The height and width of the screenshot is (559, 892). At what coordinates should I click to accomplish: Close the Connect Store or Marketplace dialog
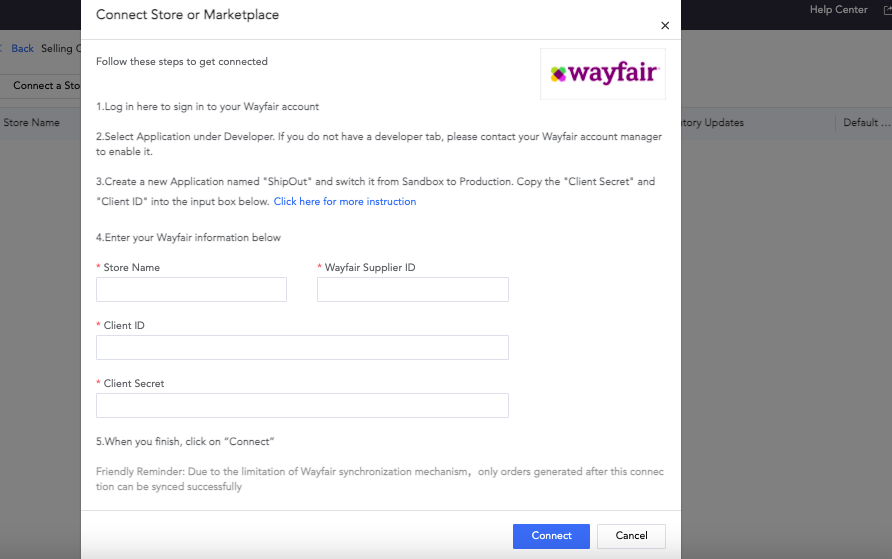(x=664, y=26)
